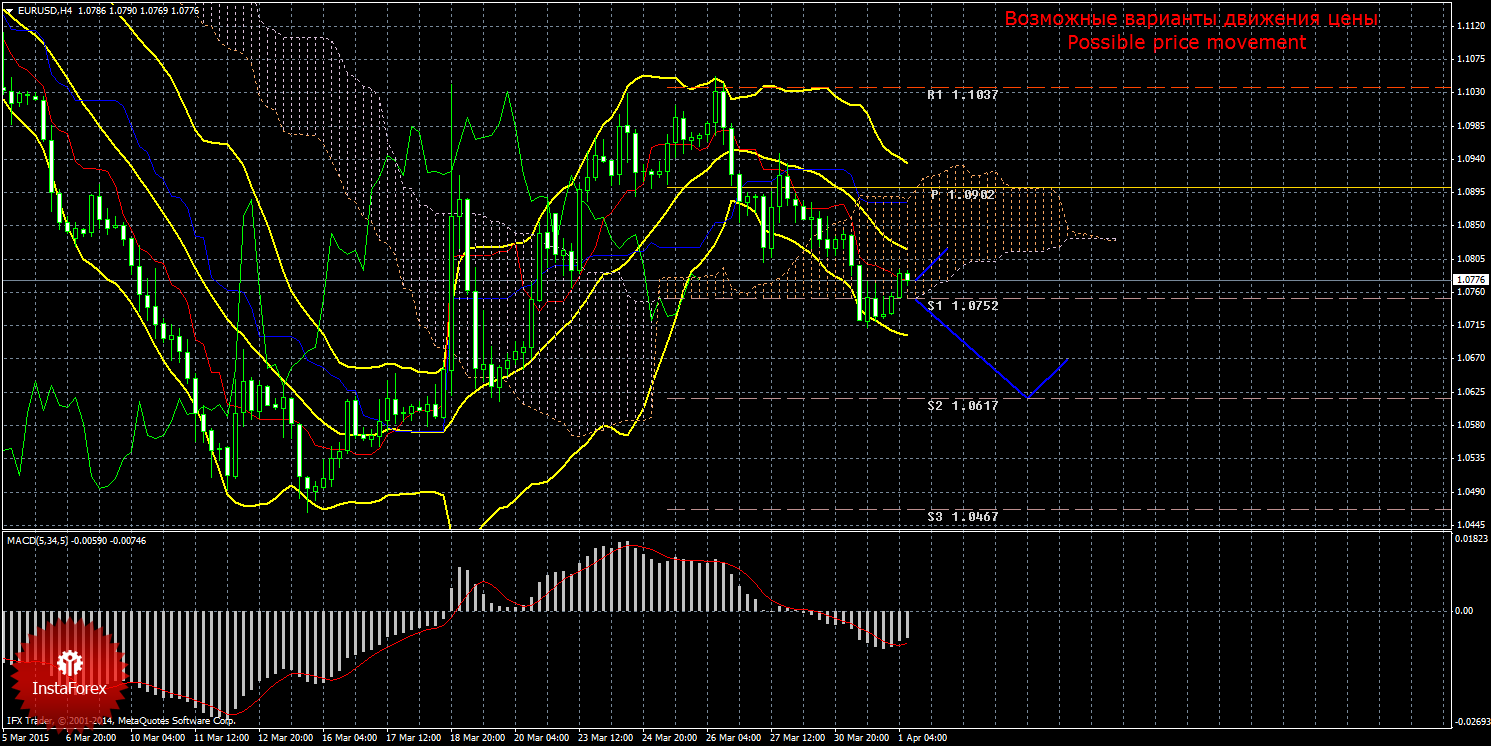Click the S3 1.0467 support label
Viewport: 1491px width, 746px height.
tap(962, 516)
